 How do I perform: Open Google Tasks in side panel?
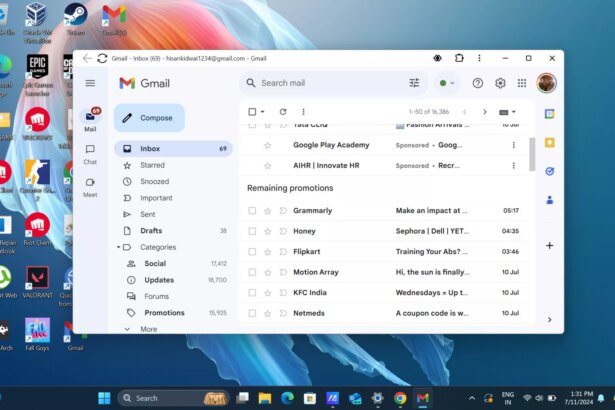(x=549, y=171)
